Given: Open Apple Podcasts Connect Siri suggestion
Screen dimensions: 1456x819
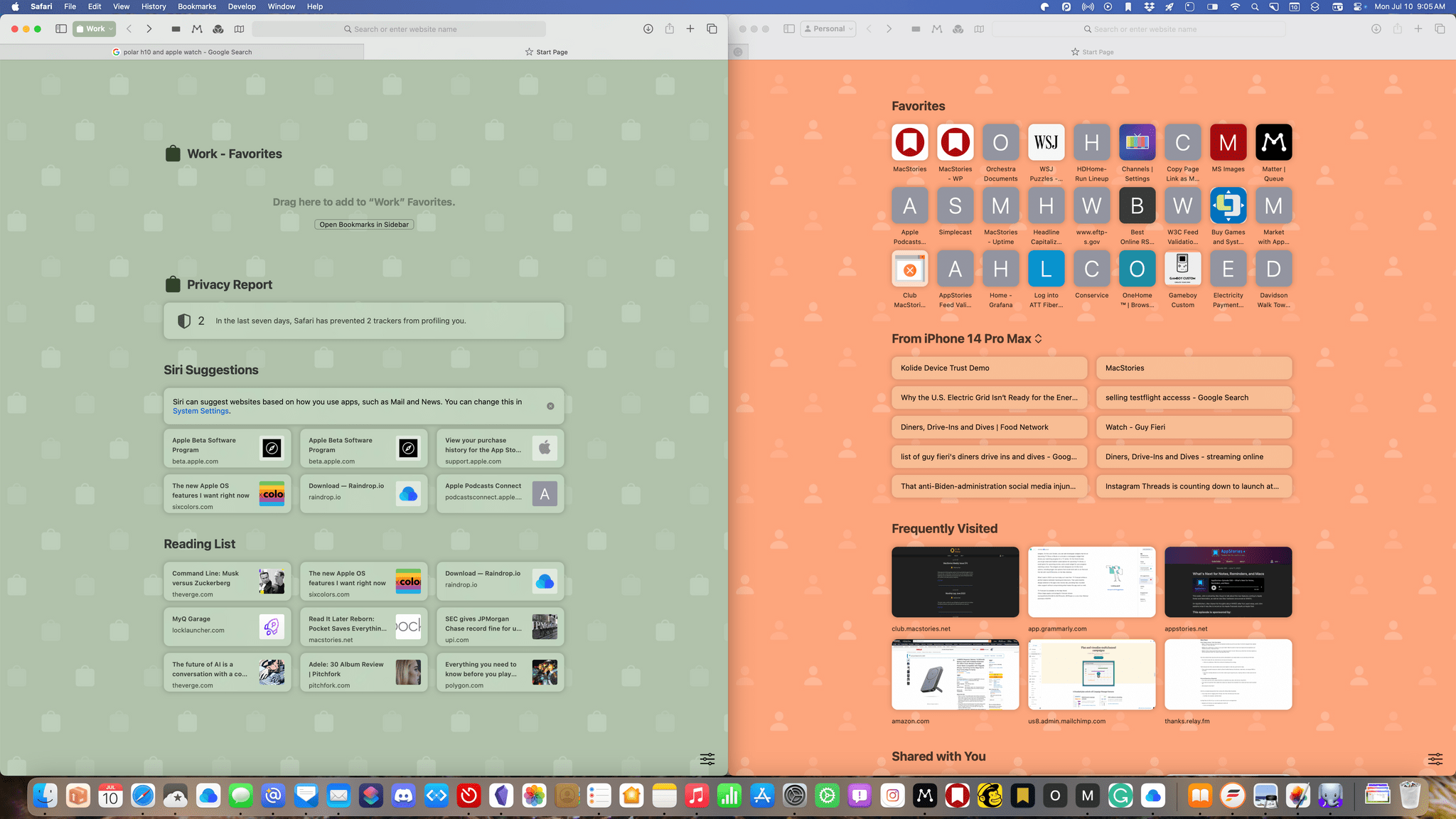Looking at the screenshot, I should point(500,494).
